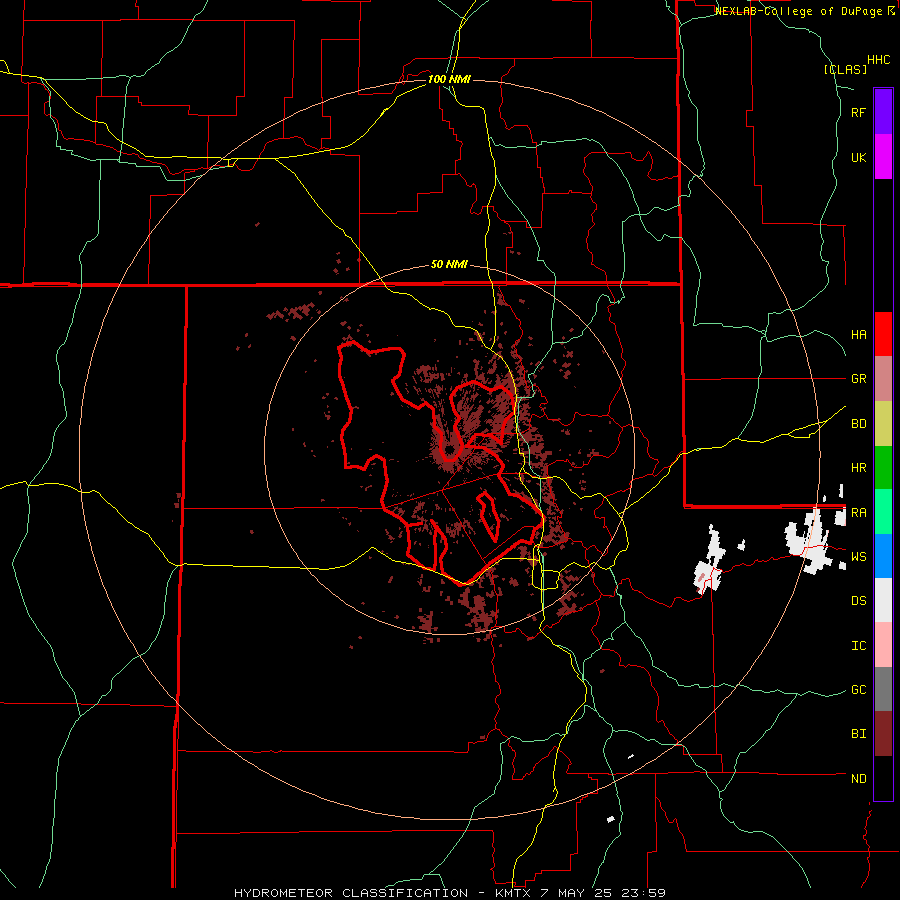Click the "IC" legend label
The width and height of the screenshot is (900, 900).
point(858,645)
